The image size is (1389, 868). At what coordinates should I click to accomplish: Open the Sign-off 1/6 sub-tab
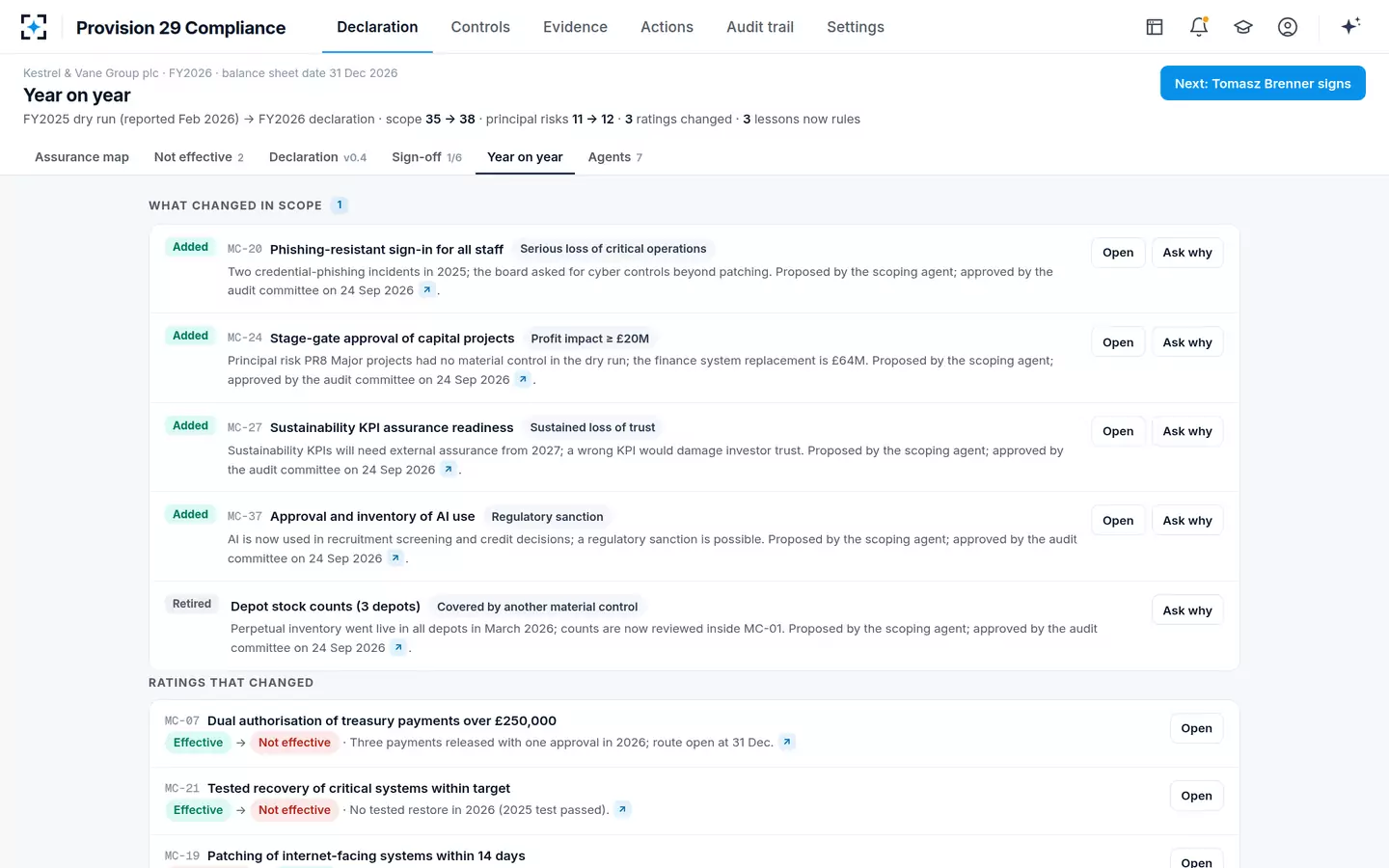426,157
